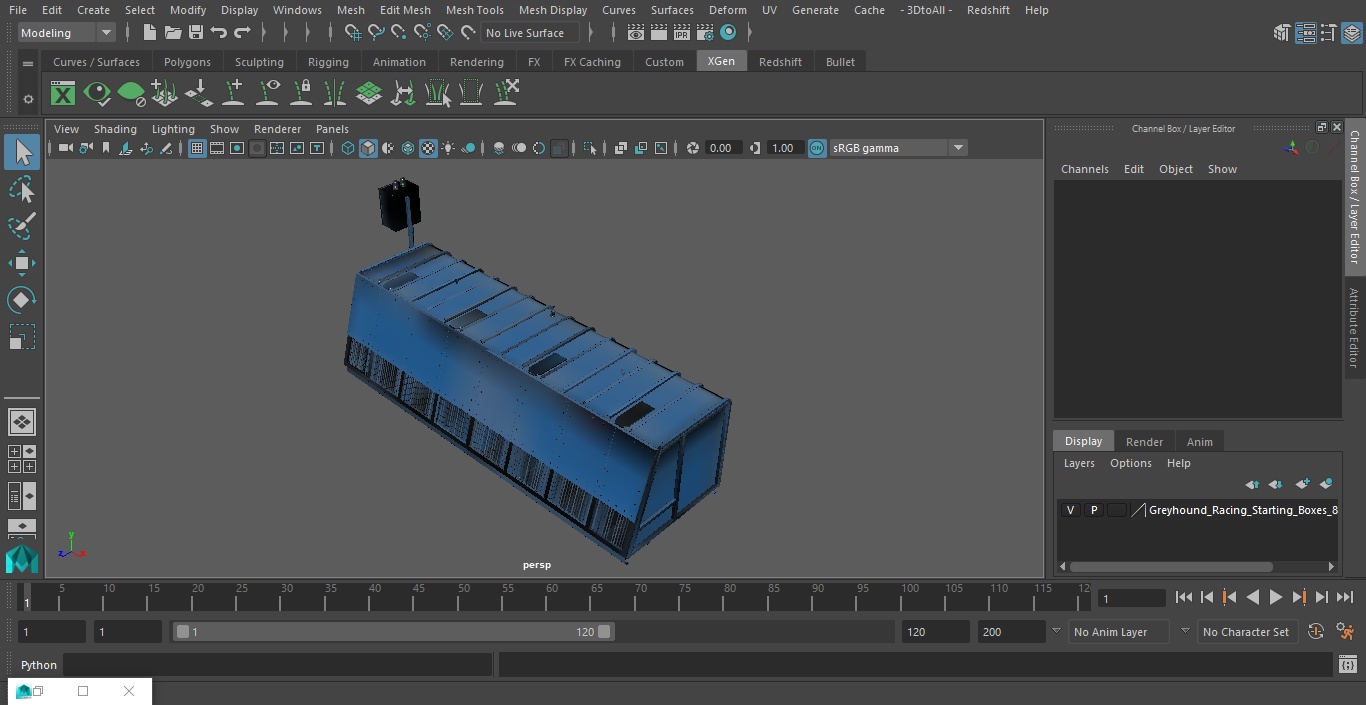The image size is (1366, 705).
Task: Open render settings clapperboard-gear icon
Action: click(x=705, y=33)
